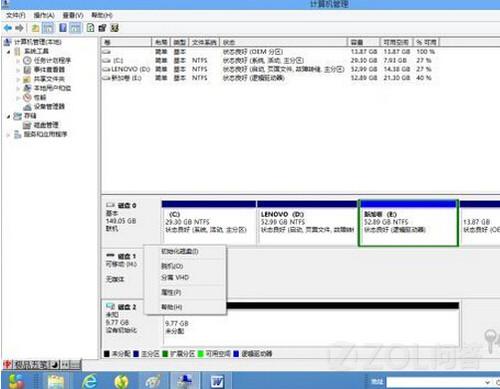Choose 属性(P) in the context menu
The width and height of the screenshot is (500, 389).
[171, 292]
